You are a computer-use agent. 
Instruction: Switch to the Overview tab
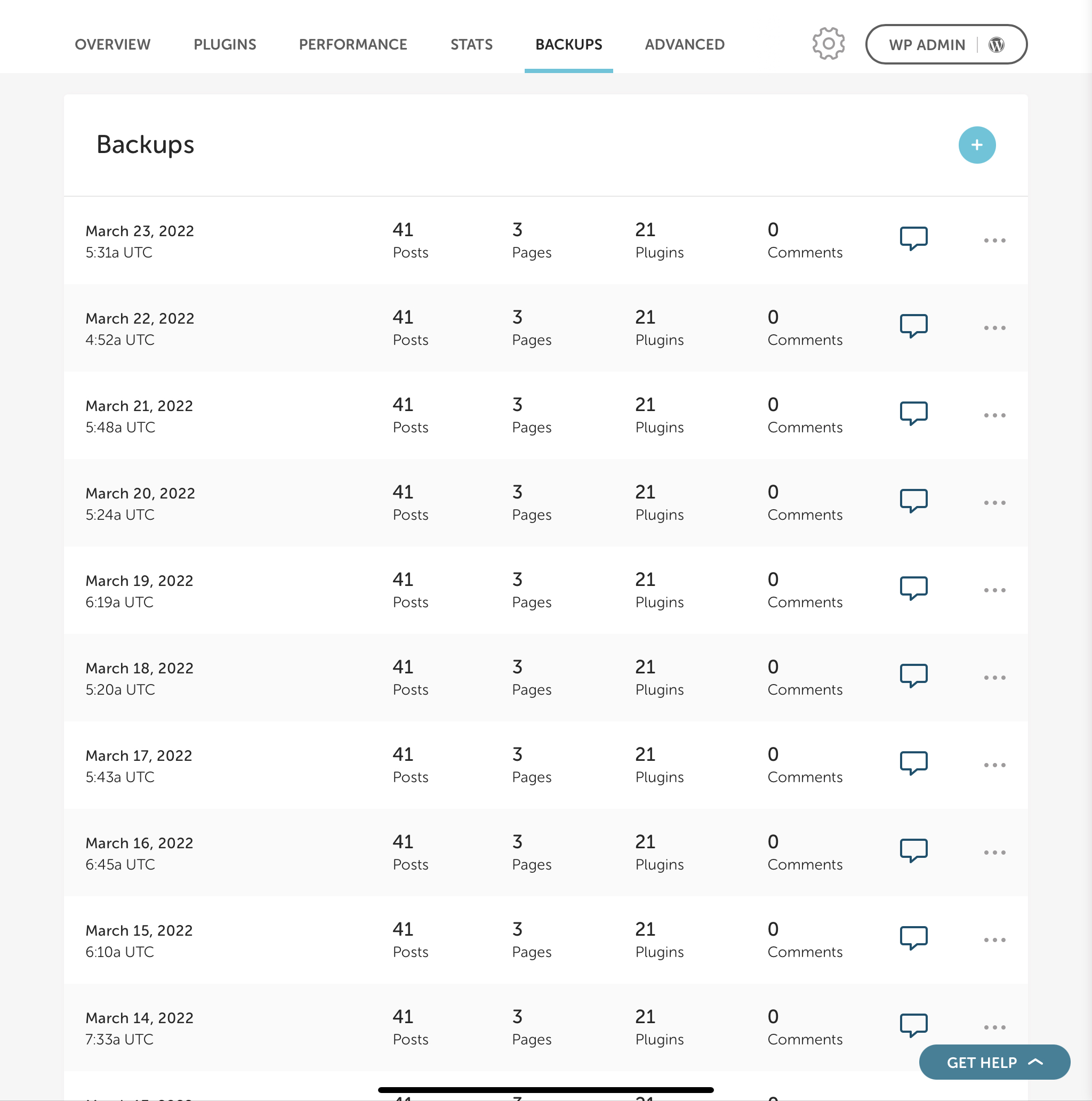(x=113, y=44)
